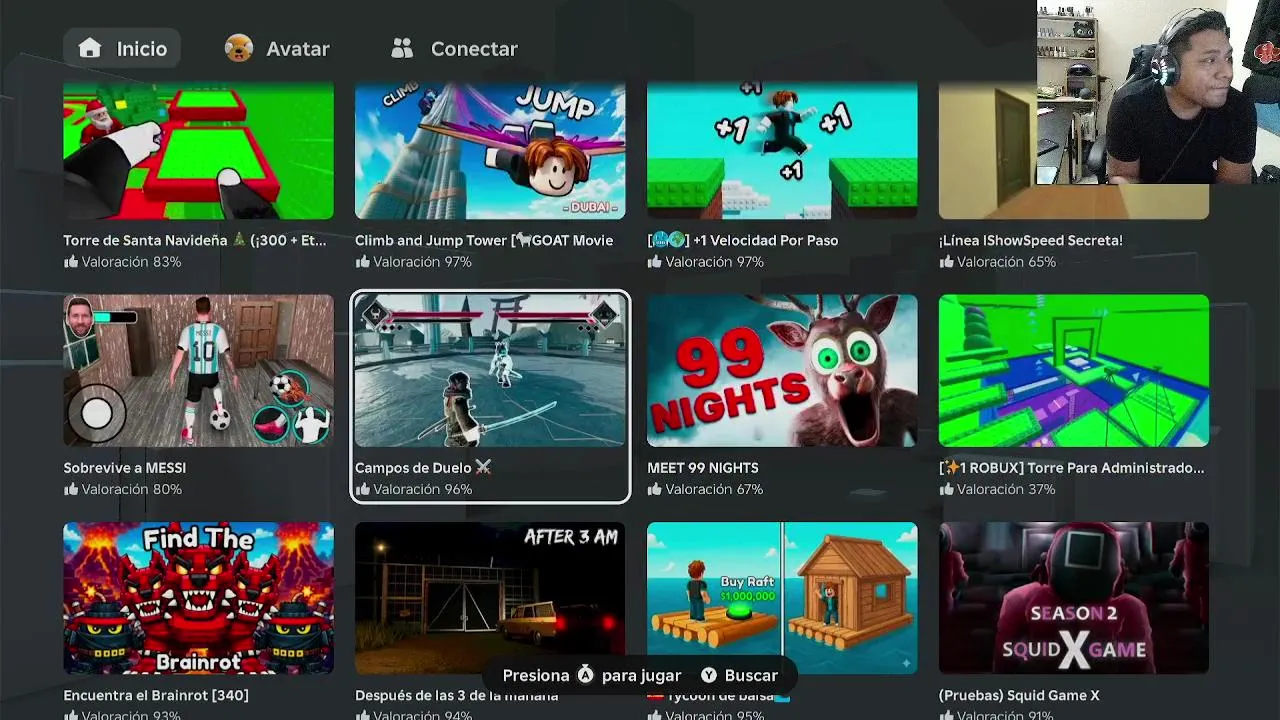Click the Y button Buscar icon
This screenshot has width=1280, height=720.
pyautogui.click(x=709, y=675)
